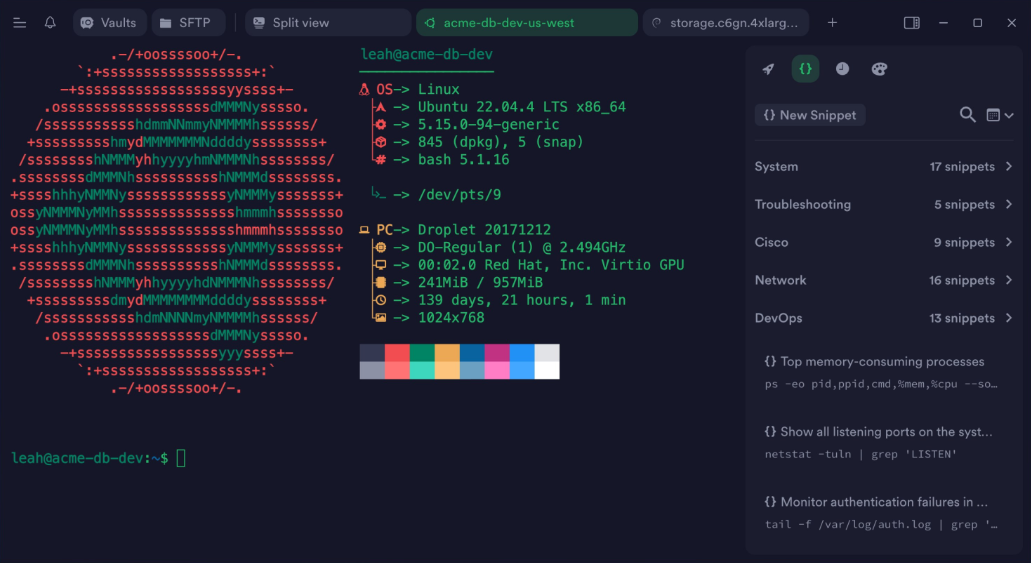
Task: Click the 241MiB / 957MiB memory text
Action: pyautogui.click(x=480, y=282)
